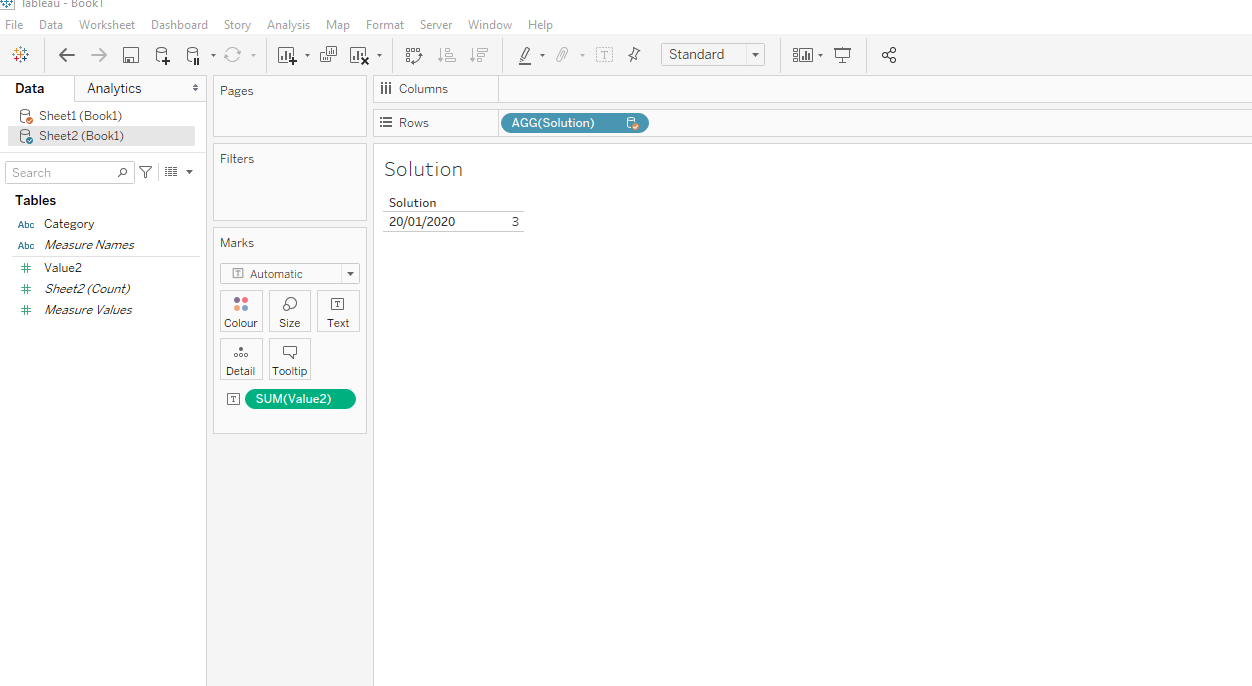
Task: Click the Solution sheet title
Action: coord(423,169)
